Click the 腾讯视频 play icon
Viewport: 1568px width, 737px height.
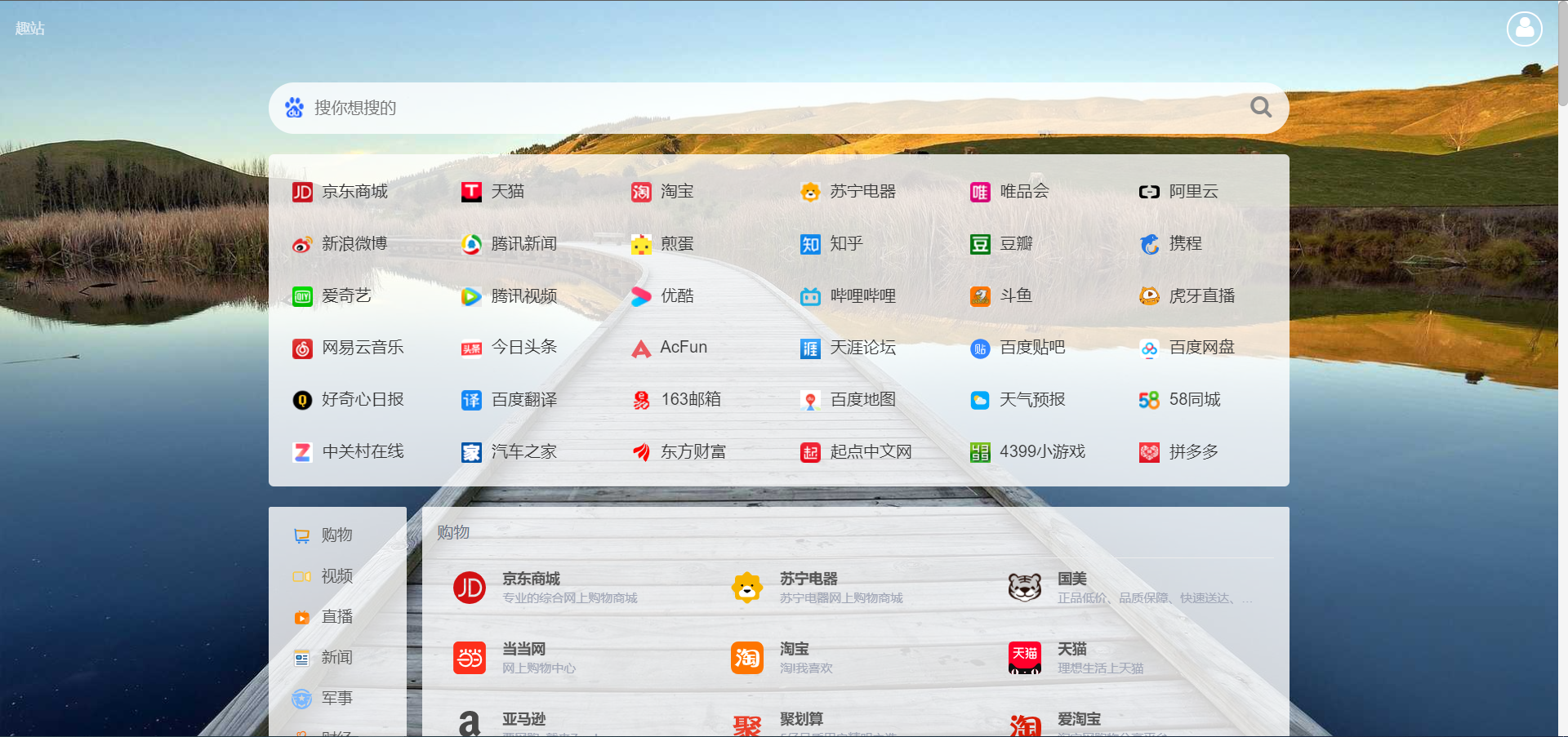(x=471, y=296)
